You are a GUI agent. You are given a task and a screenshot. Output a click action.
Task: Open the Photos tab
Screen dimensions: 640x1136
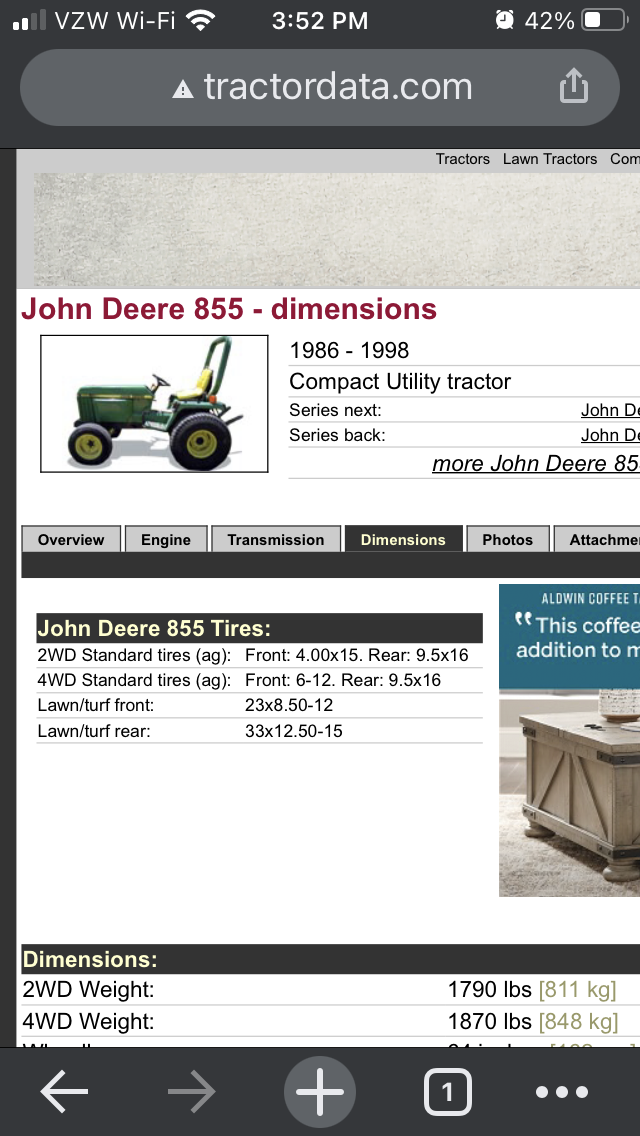pyautogui.click(x=508, y=539)
